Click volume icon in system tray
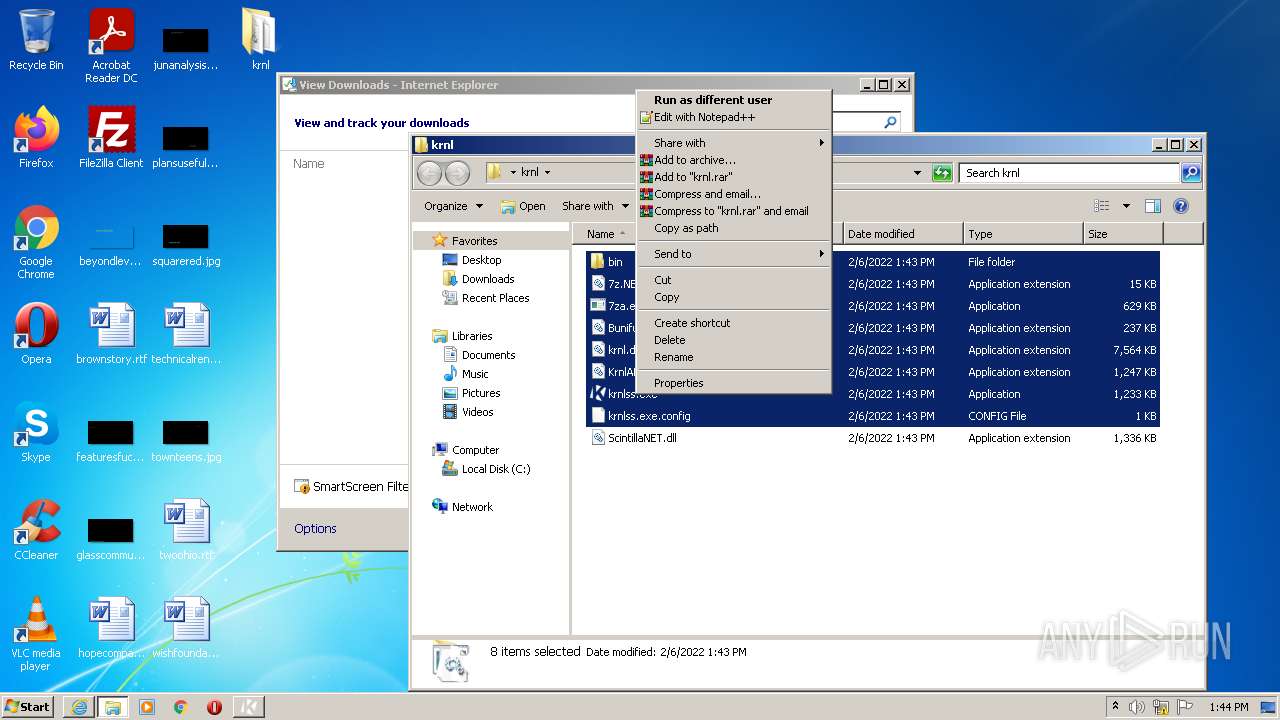 point(1138,707)
